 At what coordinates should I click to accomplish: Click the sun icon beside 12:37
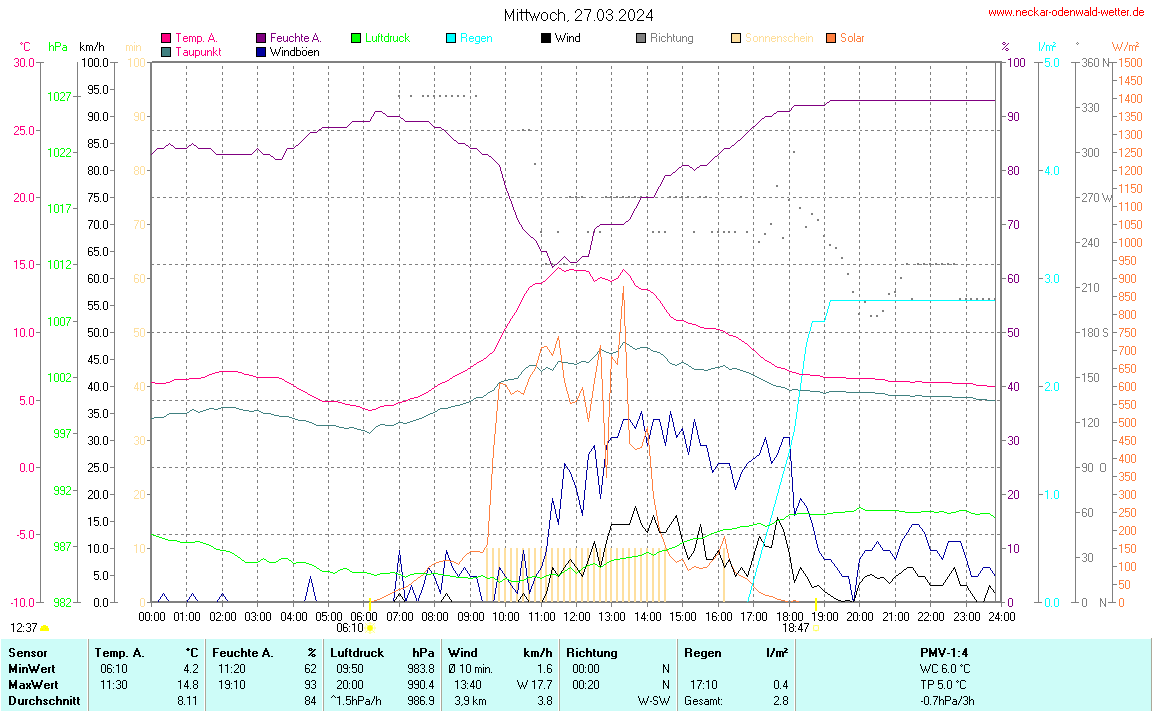pos(44,628)
